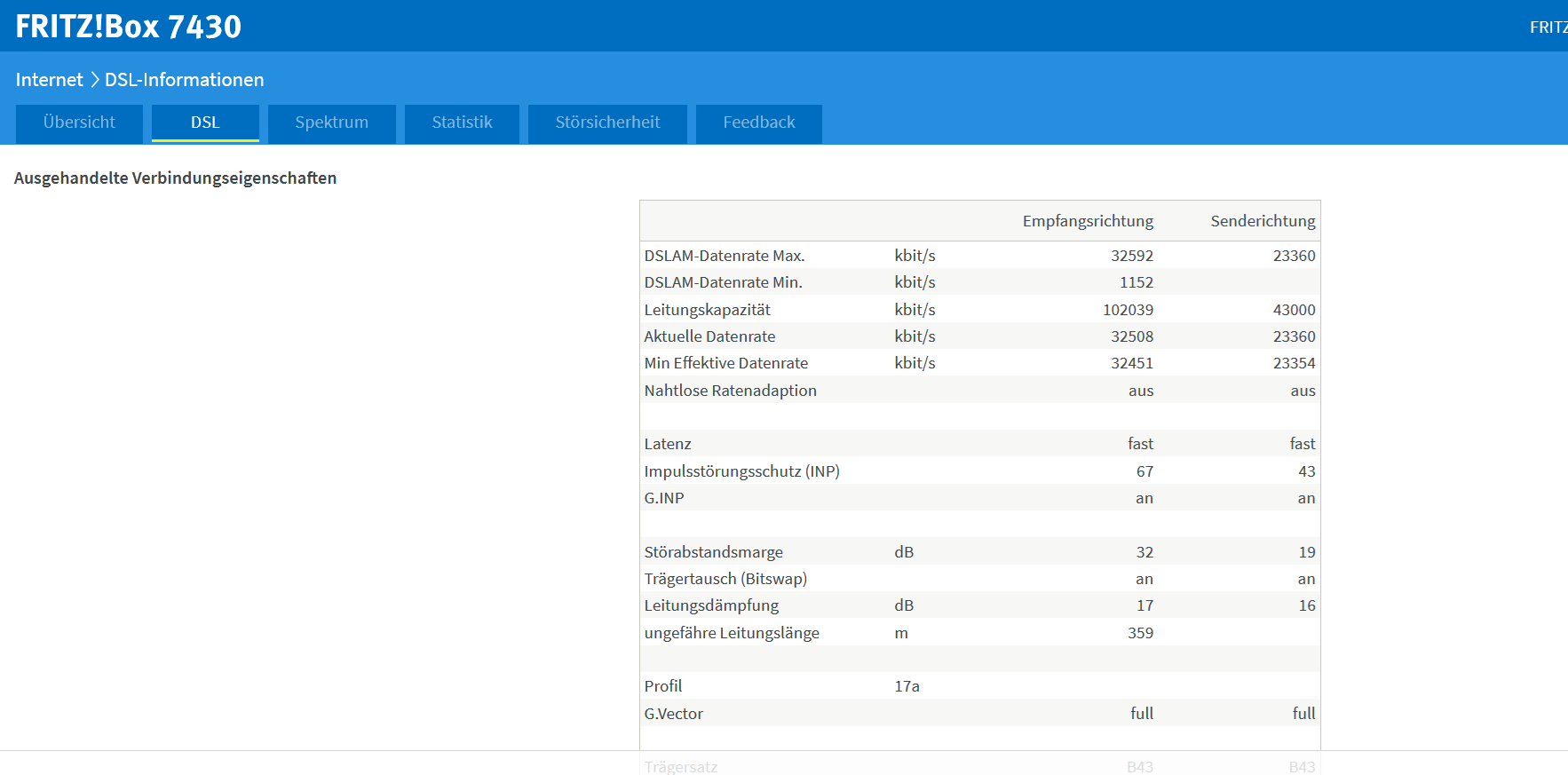The image size is (1568, 775).
Task: Click the Min Effektive Datenrate value 32451
Action: coord(1132,363)
